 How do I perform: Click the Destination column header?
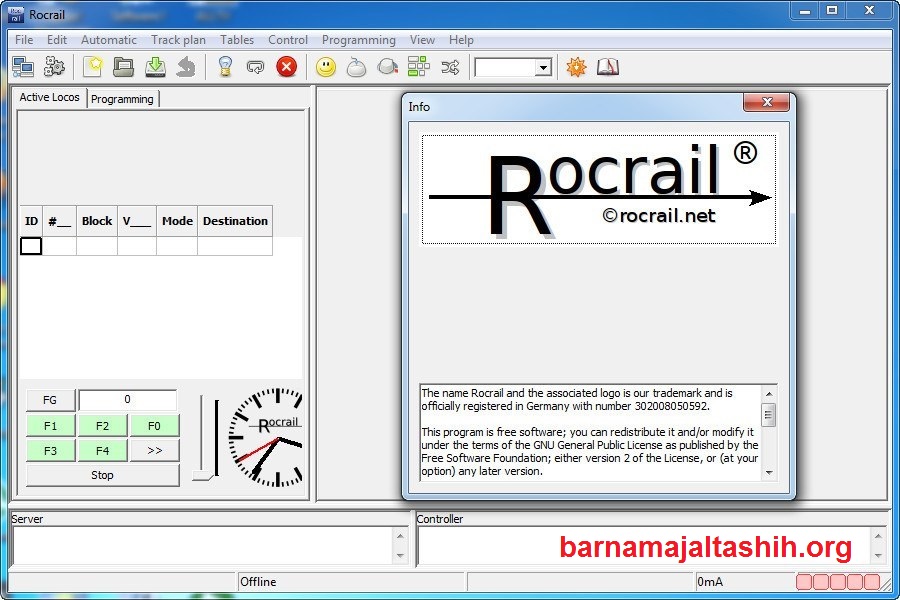coord(235,221)
